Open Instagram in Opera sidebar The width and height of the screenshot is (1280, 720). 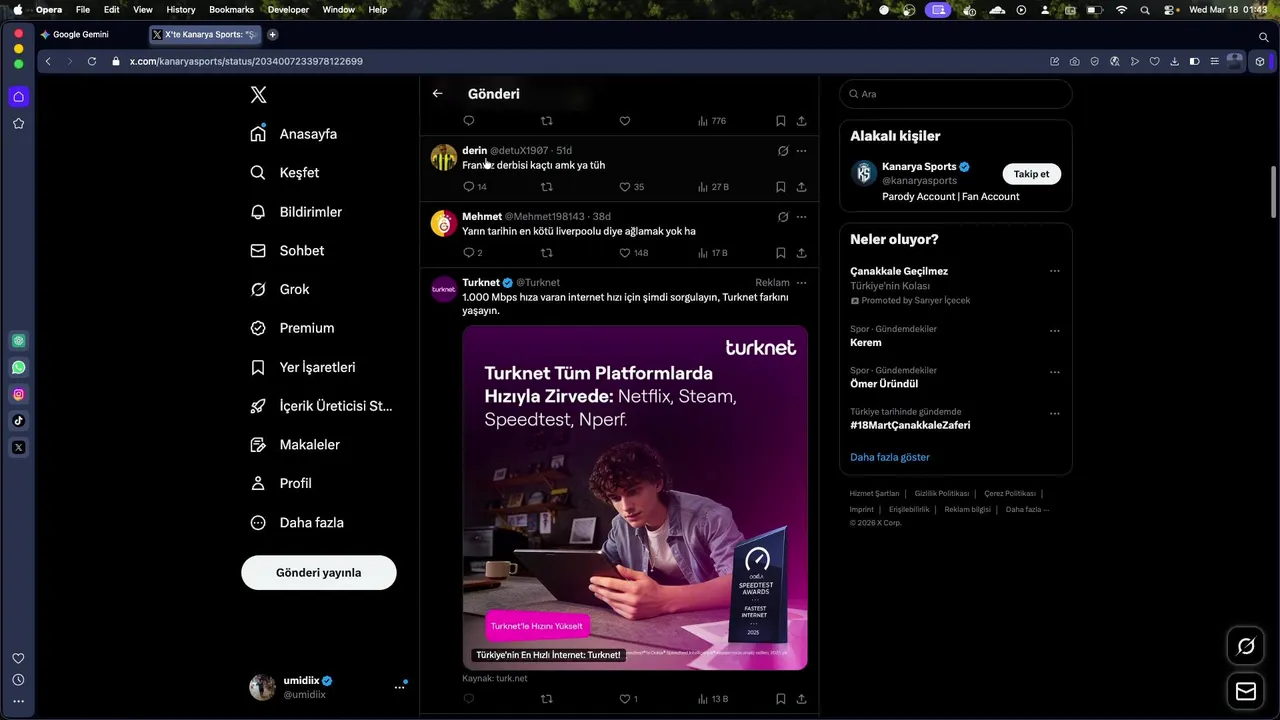click(18, 394)
